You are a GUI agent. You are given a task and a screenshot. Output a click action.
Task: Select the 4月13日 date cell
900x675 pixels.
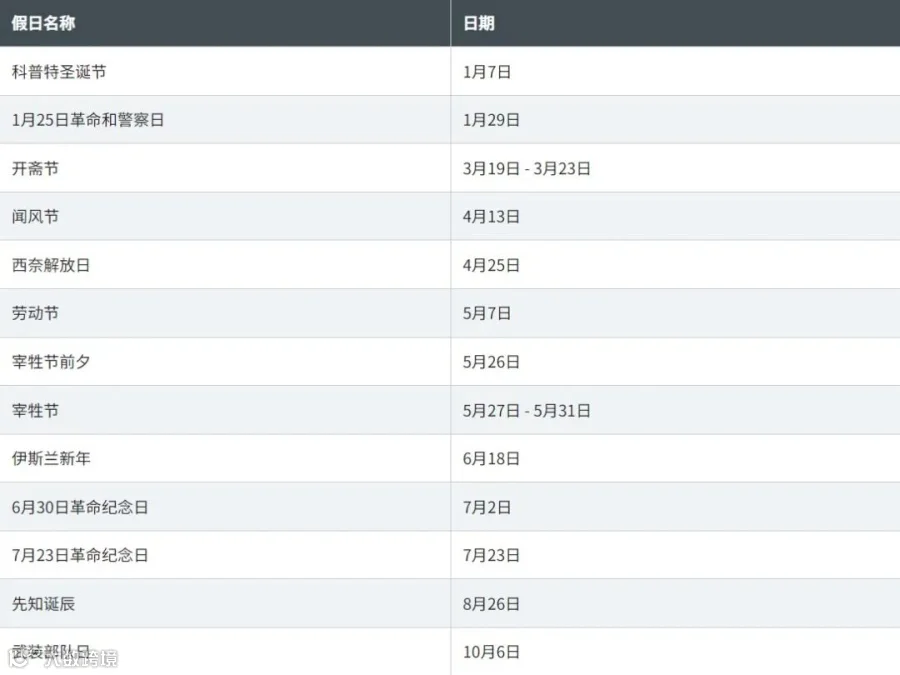pos(491,216)
